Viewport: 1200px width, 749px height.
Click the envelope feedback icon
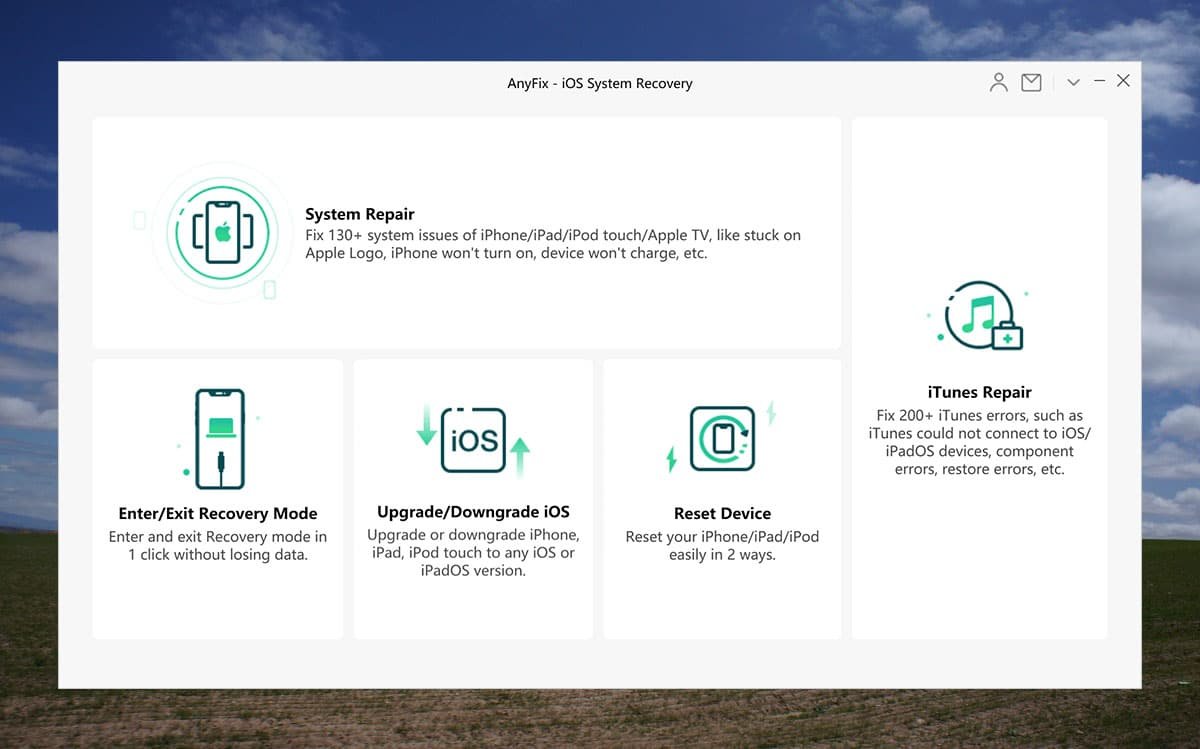pos(1031,83)
